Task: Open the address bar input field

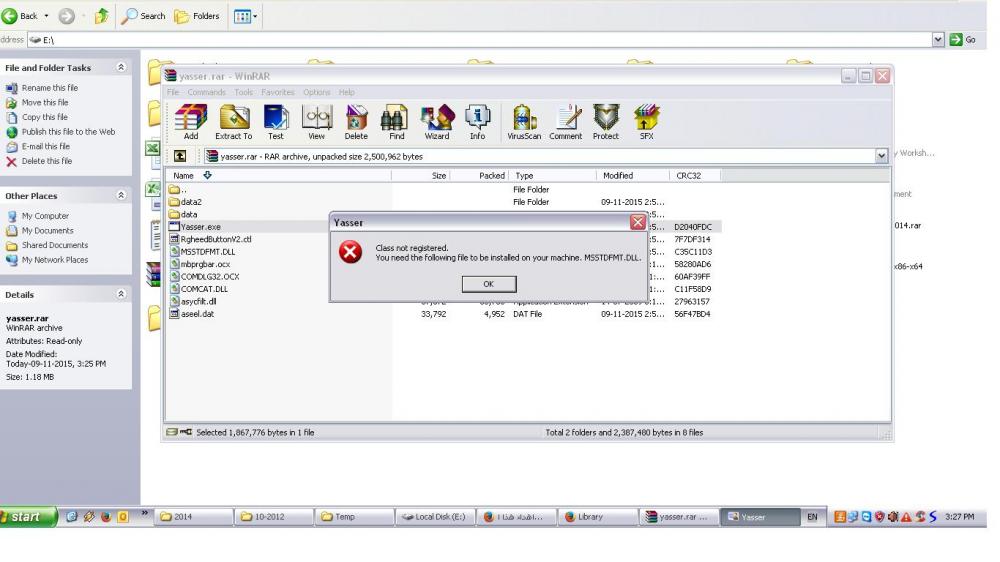Action: [x=480, y=40]
